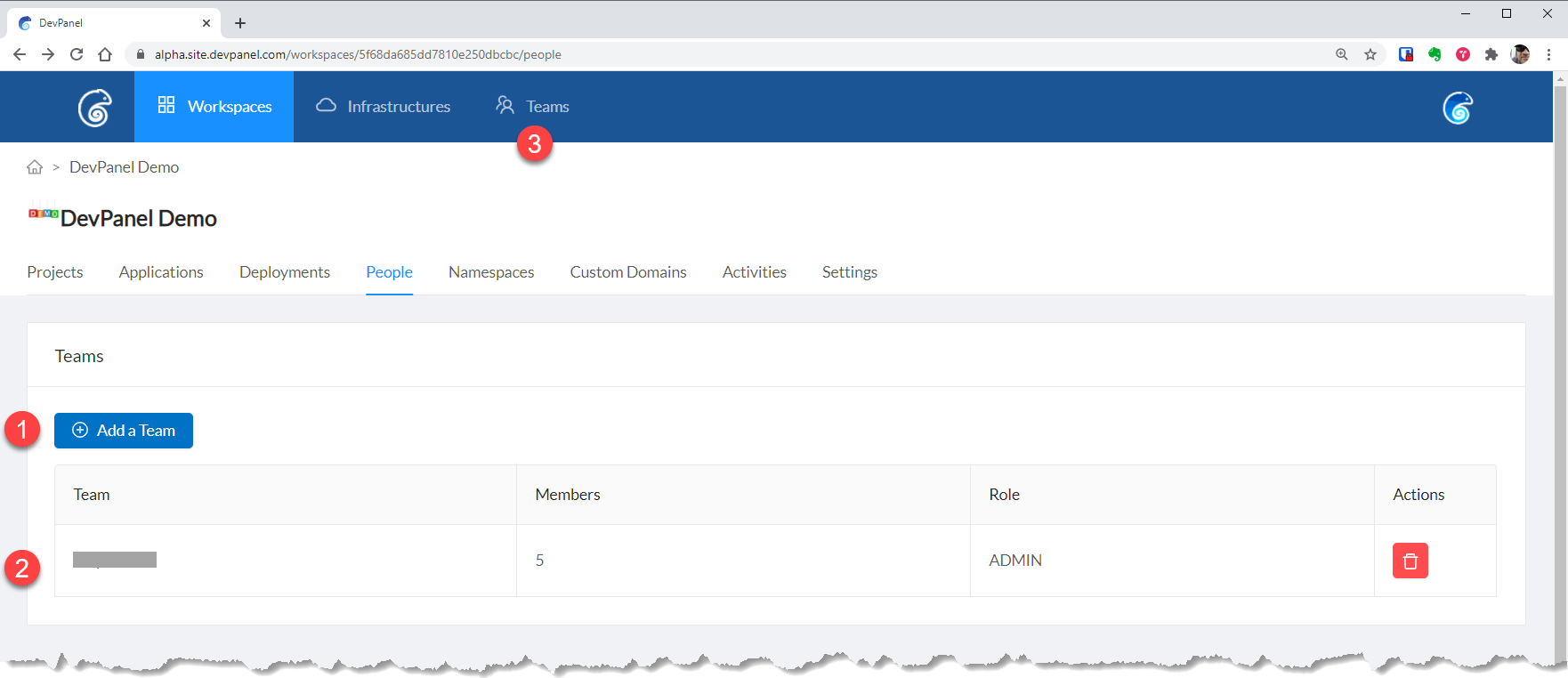1568x678 pixels.
Task: Open Teams in the top navigation bar
Action: [533, 107]
